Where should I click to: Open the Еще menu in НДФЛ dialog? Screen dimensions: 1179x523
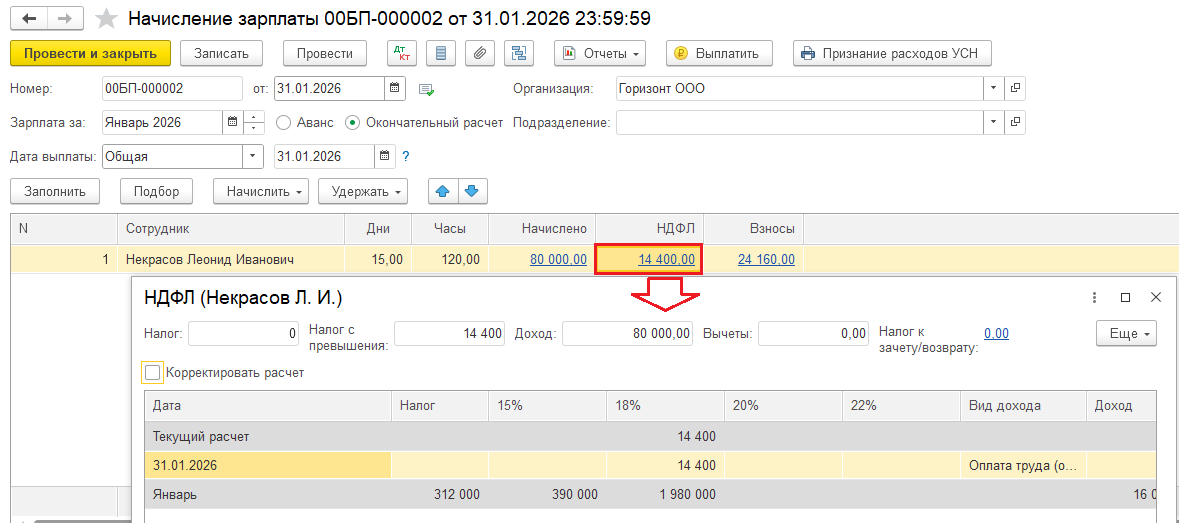pos(1126,334)
